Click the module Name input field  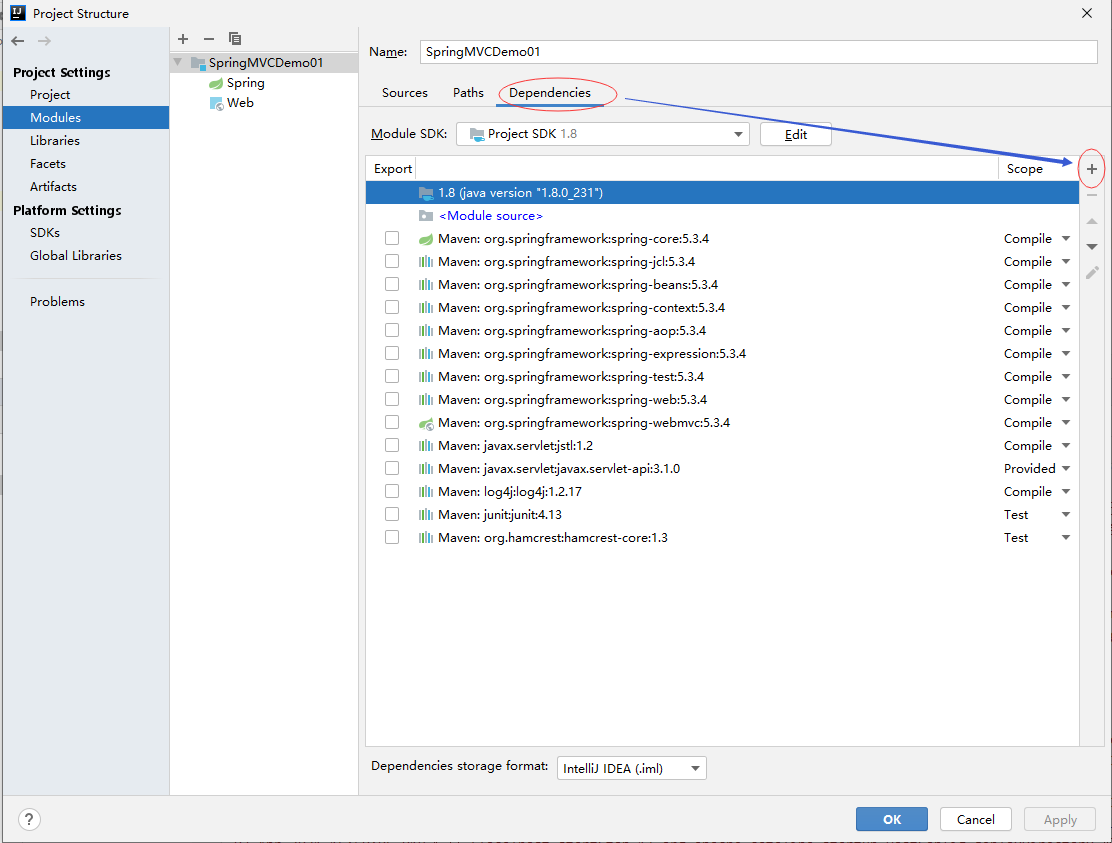[758, 52]
